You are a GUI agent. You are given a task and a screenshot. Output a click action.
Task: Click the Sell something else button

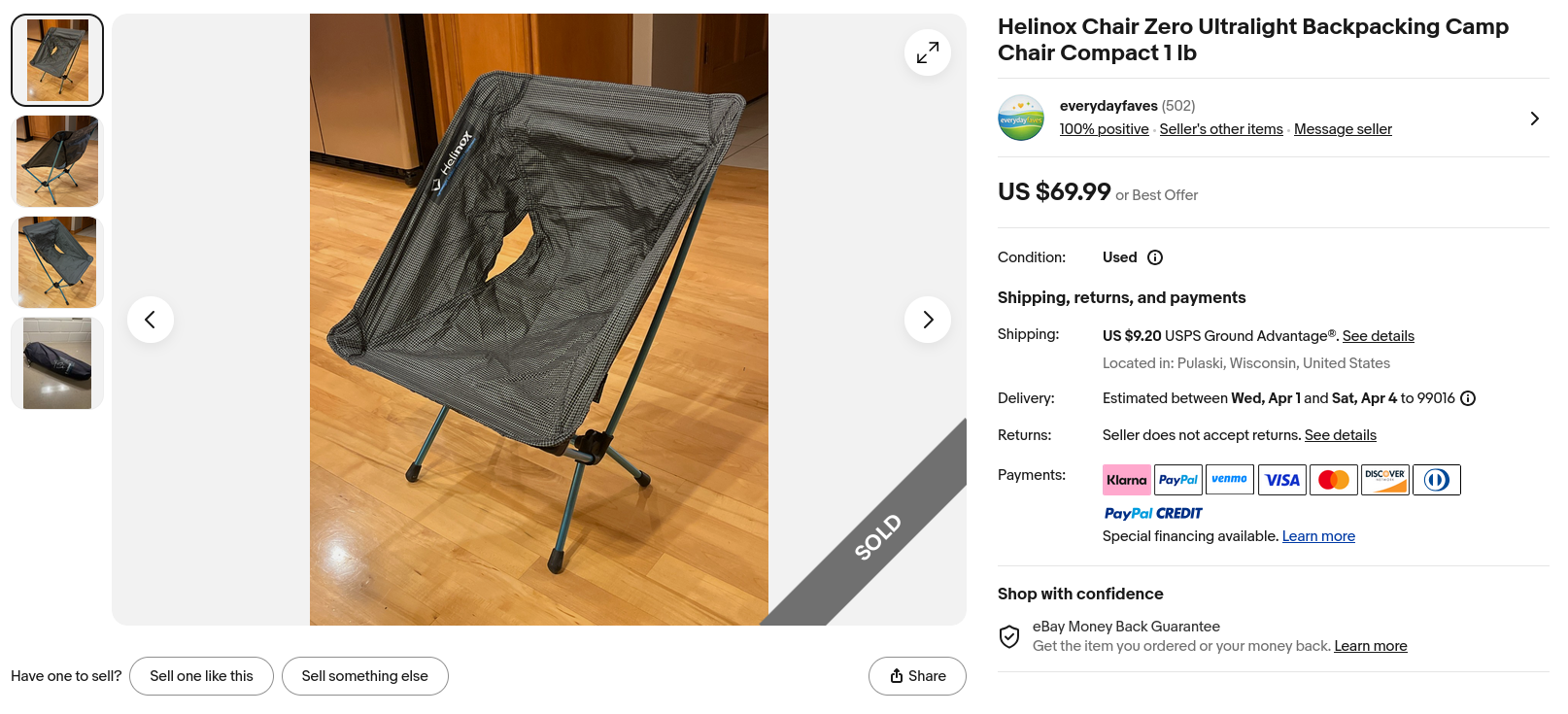point(364,676)
